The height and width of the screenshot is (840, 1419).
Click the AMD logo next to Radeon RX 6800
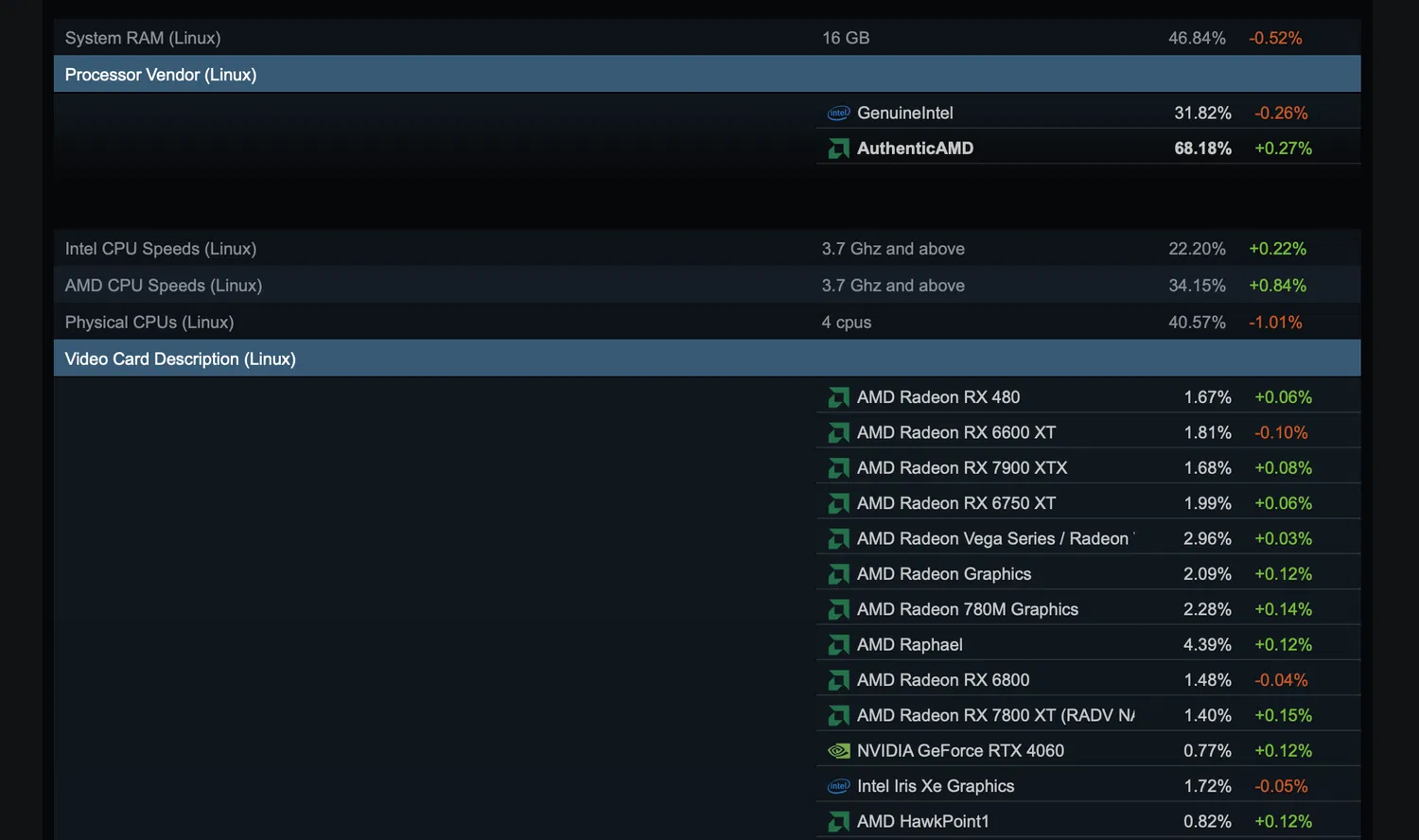point(838,680)
